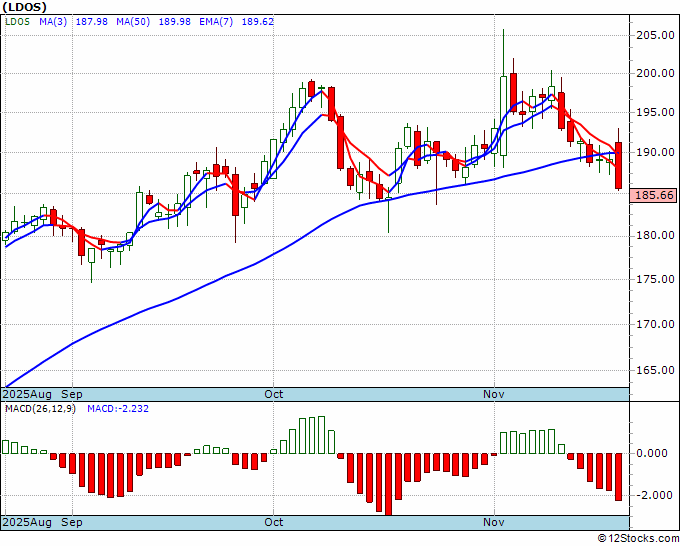Image resolution: width=680 pixels, height=546 pixels.
Task: Select the green LDOS legend label
Action: 17,21
